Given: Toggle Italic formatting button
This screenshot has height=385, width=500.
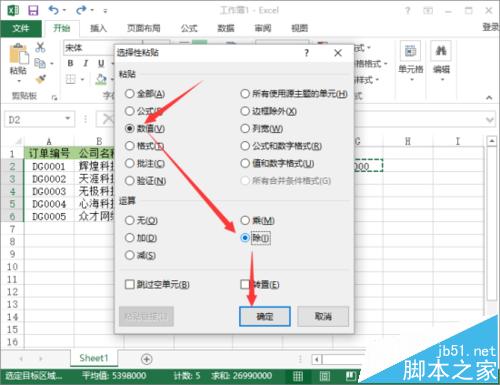Looking at the screenshot, I should tap(86, 63).
